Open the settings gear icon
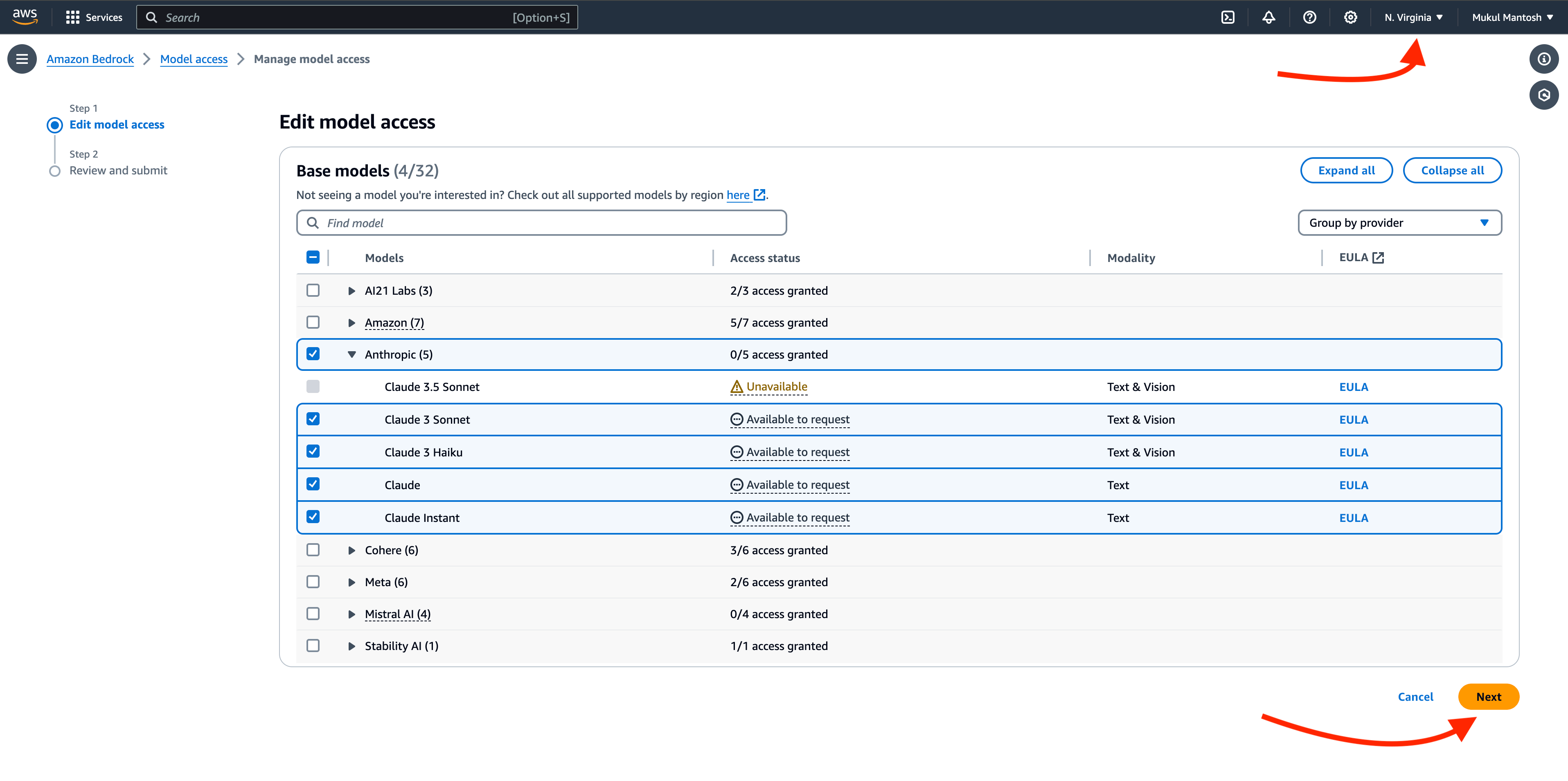The width and height of the screenshot is (1568, 781). tap(1350, 17)
